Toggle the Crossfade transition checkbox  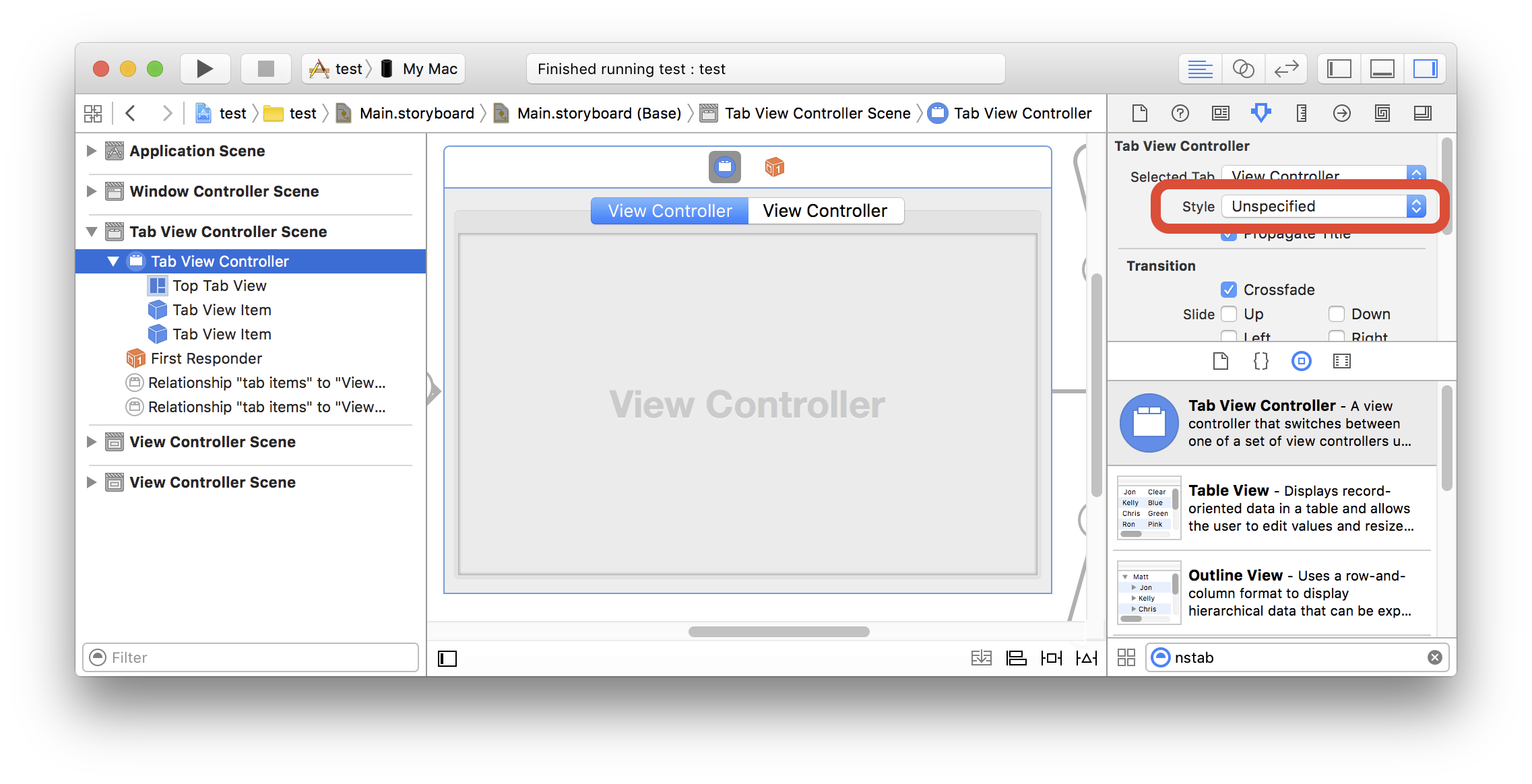(1225, 289)
